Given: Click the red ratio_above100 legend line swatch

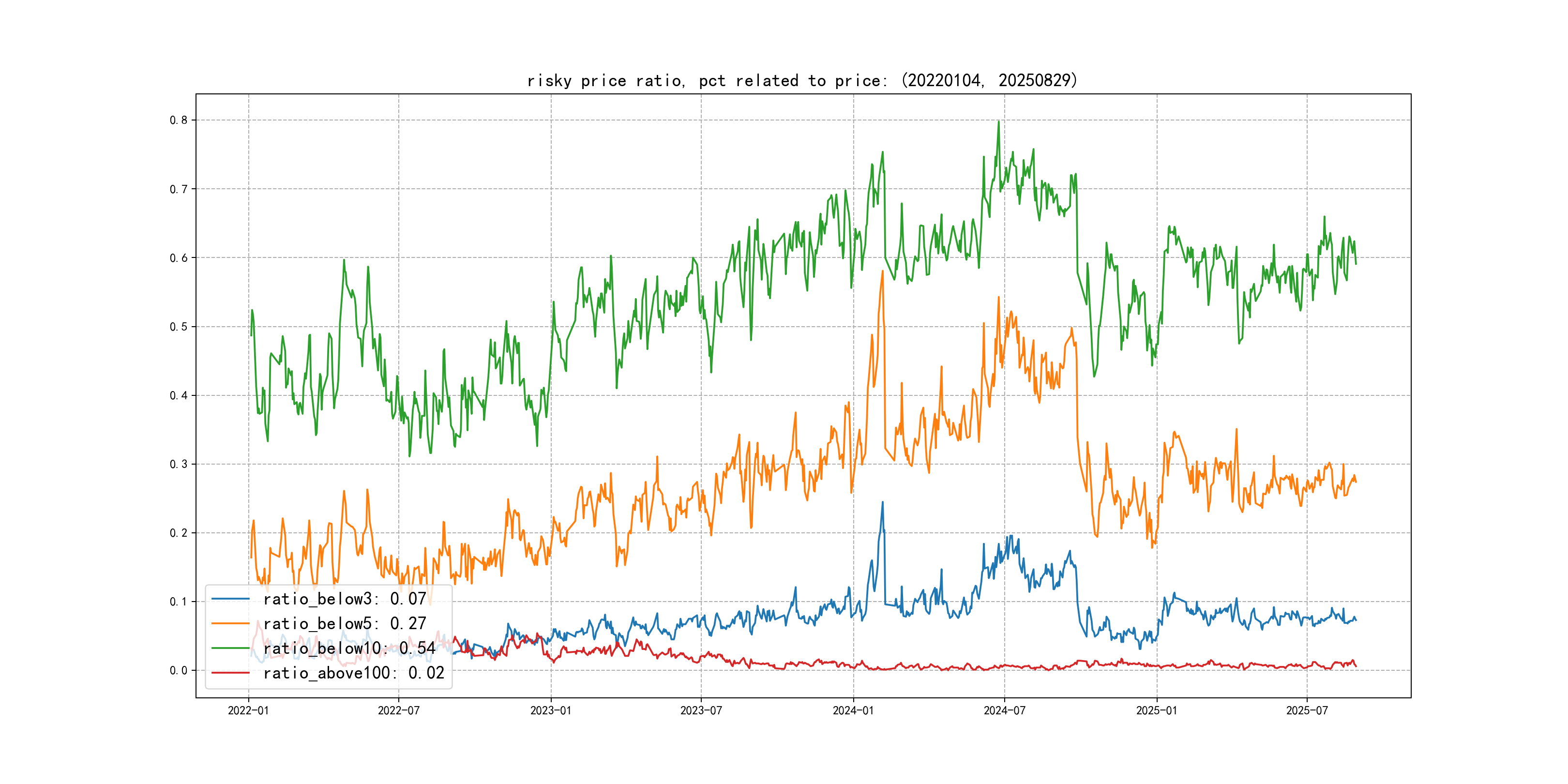Looking at the screenshot, I should [230, 673].
